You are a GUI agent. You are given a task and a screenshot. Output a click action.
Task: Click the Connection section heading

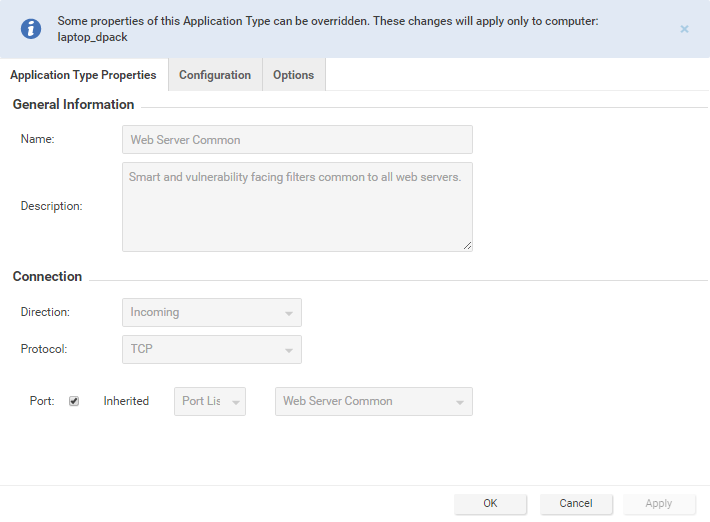pyautogui.click(x=47, y=276)
